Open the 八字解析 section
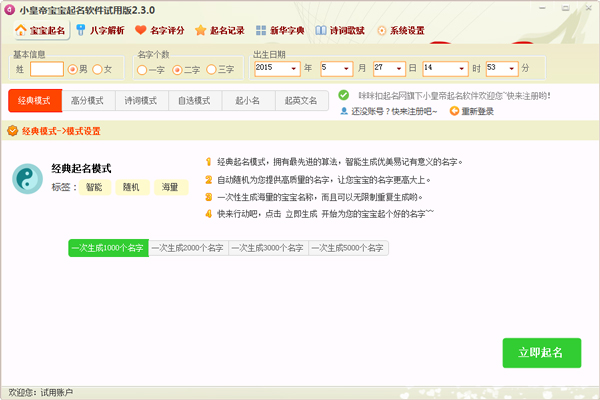This screenshot has width=600, height=400. point(100,30)
